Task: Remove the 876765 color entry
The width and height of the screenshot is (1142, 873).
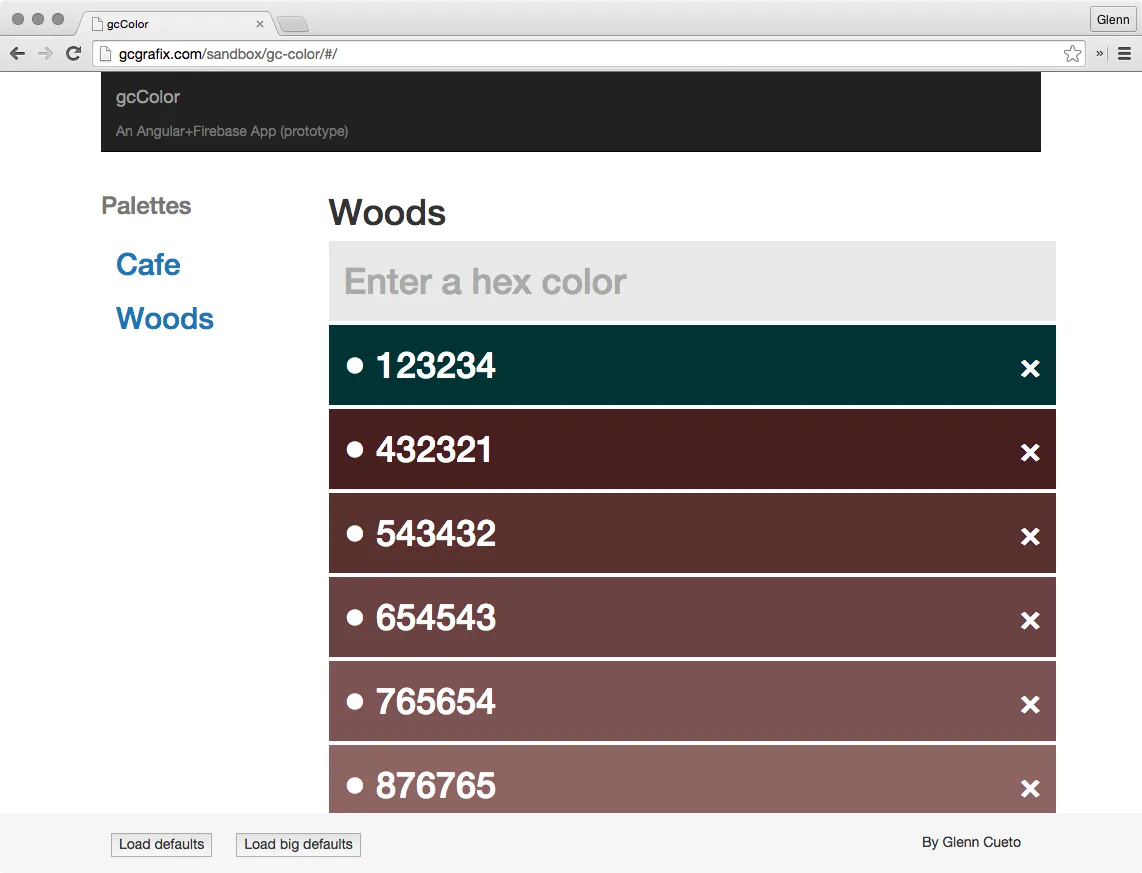Action: pos(1030,789)
